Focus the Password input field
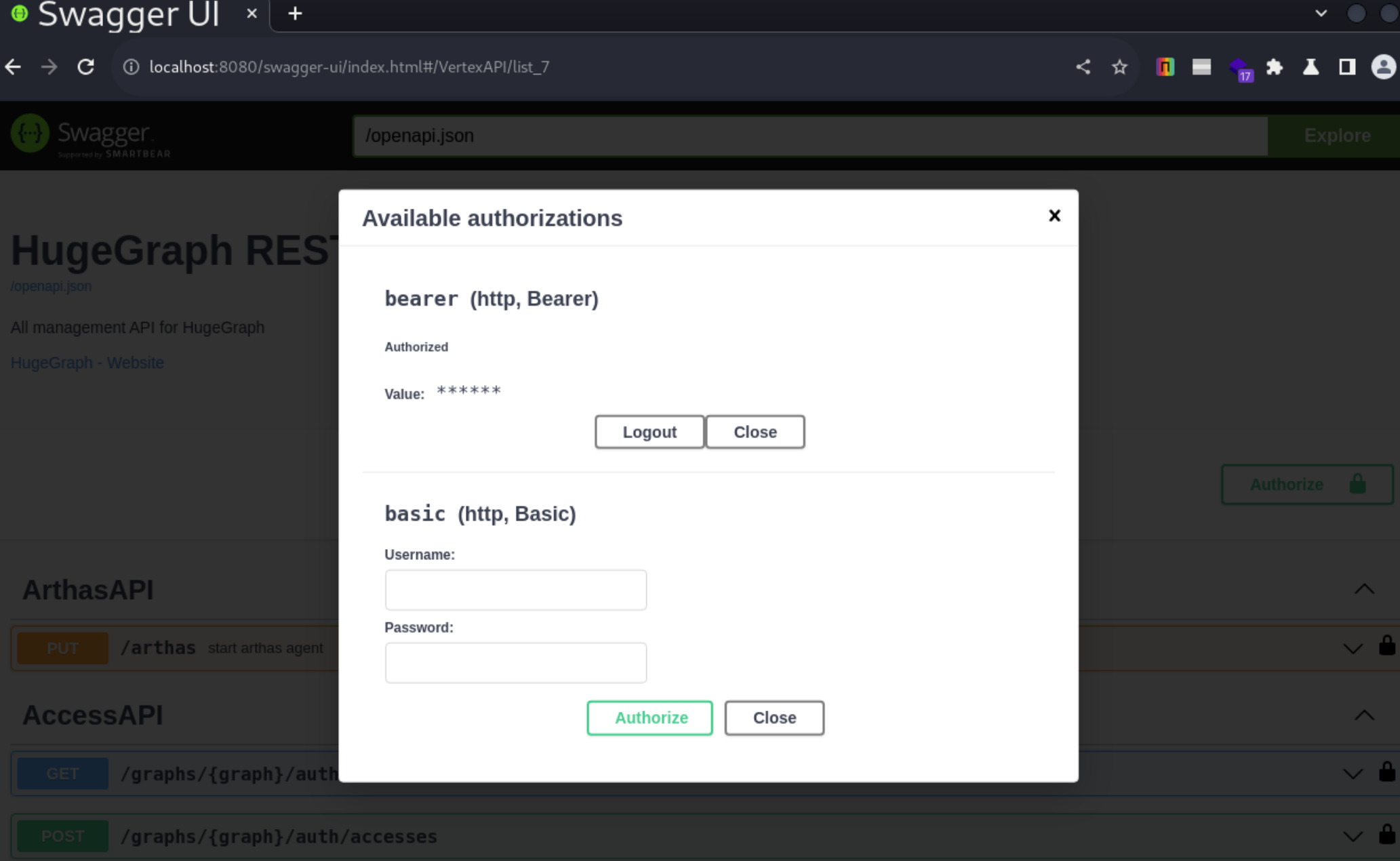This screenshot has width=1400, height=861. point(515,662)
